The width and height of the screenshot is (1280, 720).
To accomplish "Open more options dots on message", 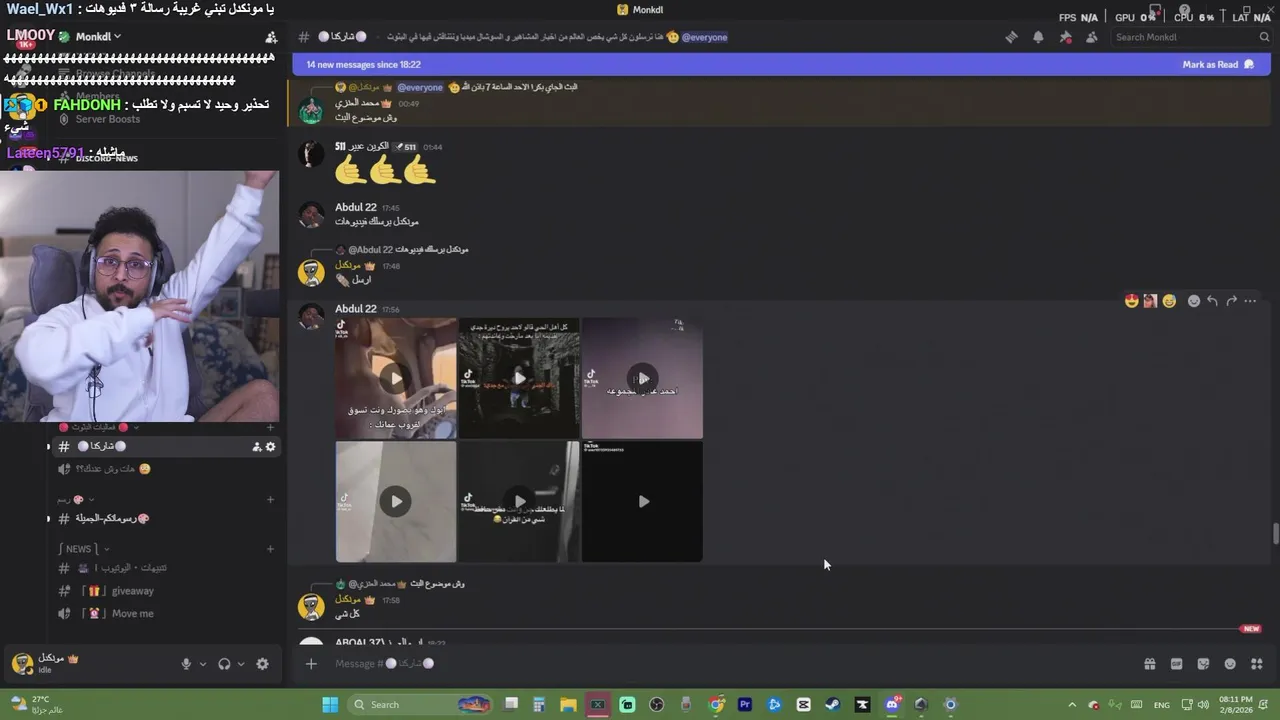I will (1250, 301).
